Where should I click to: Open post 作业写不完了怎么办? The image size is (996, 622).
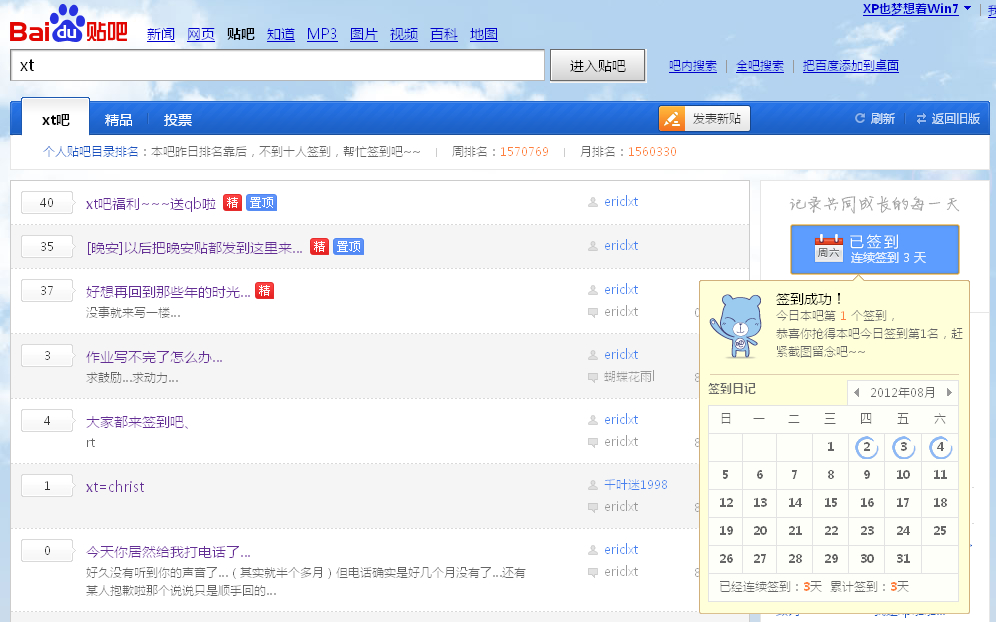tap(154, 357)
